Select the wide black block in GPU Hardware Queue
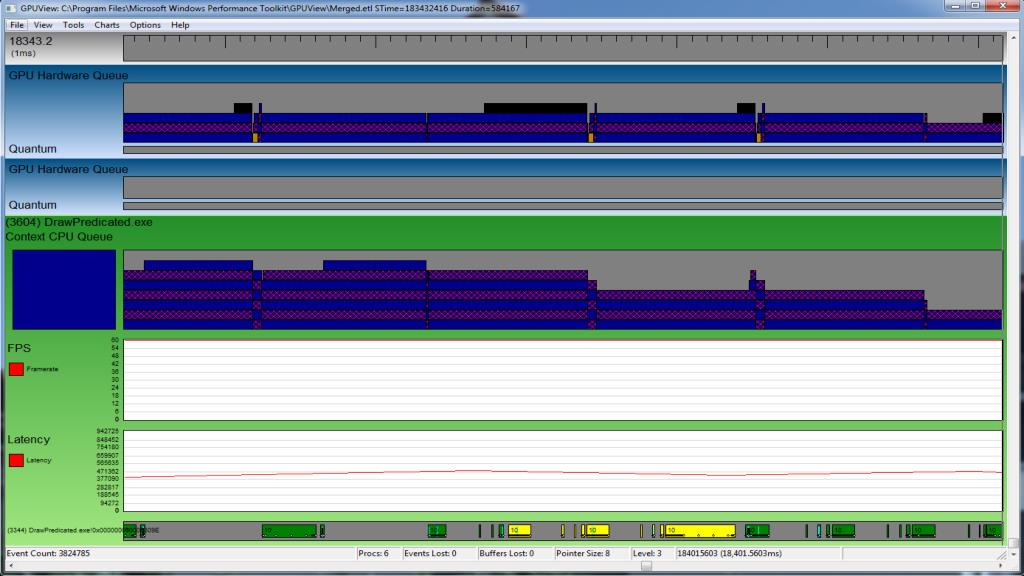The width and height of the screenshot is (1024, 576). click(535, 108)
